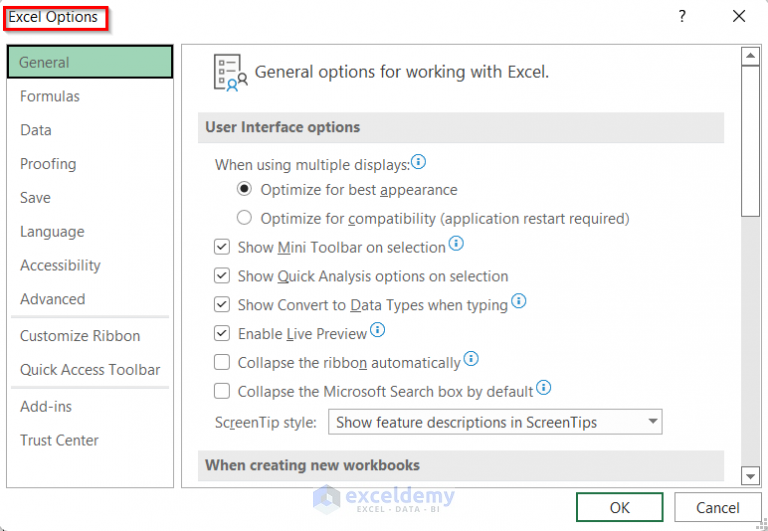The height and width of the screenshot is (531, 768).
Task: Click info icon after Convert to Data Types
Action: (519, 301)
